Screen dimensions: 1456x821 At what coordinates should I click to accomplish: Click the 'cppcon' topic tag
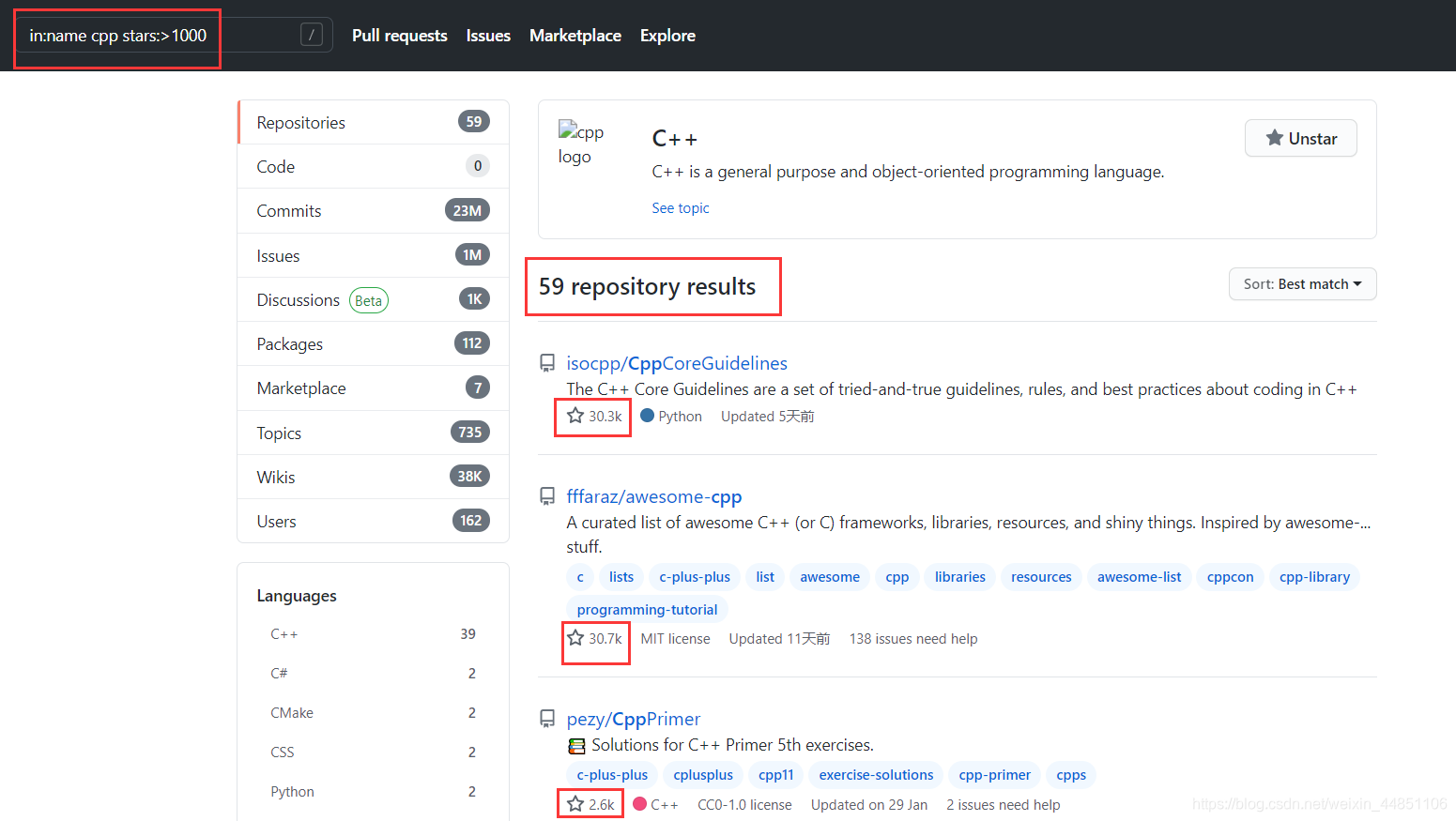[x=1231, y=577]
